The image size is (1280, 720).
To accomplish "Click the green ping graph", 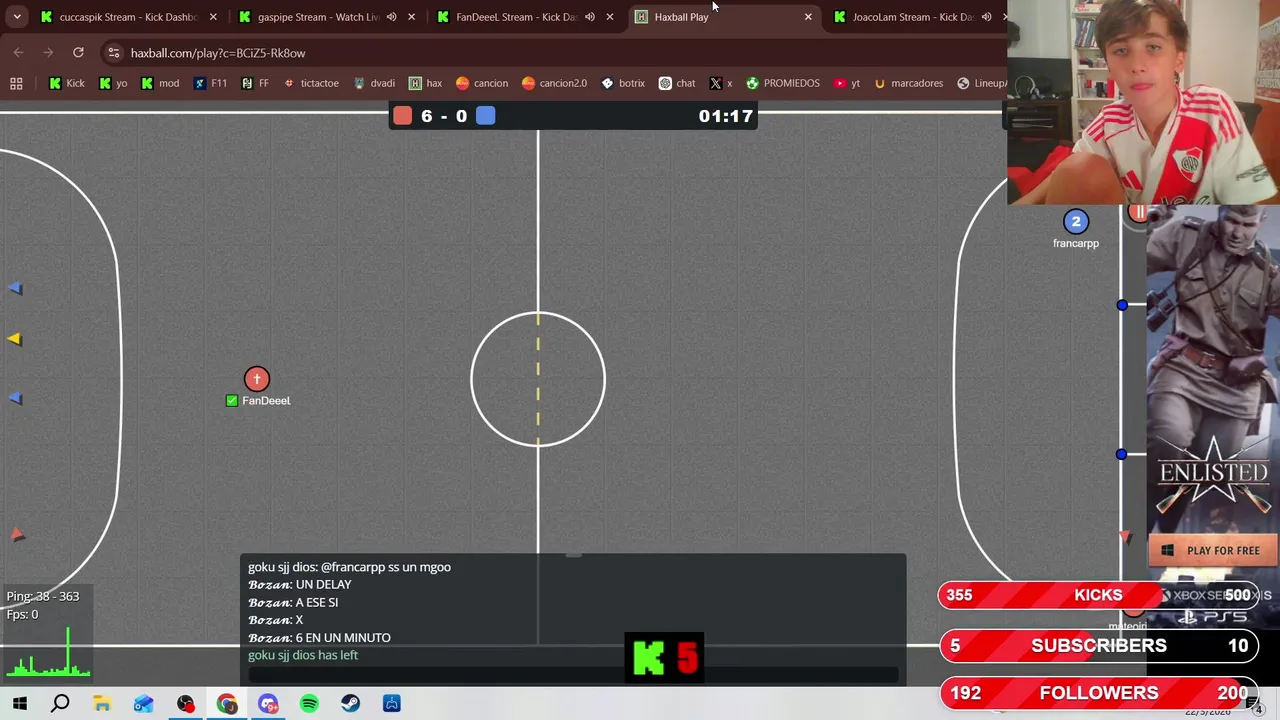I will click(x=48, y=653).
